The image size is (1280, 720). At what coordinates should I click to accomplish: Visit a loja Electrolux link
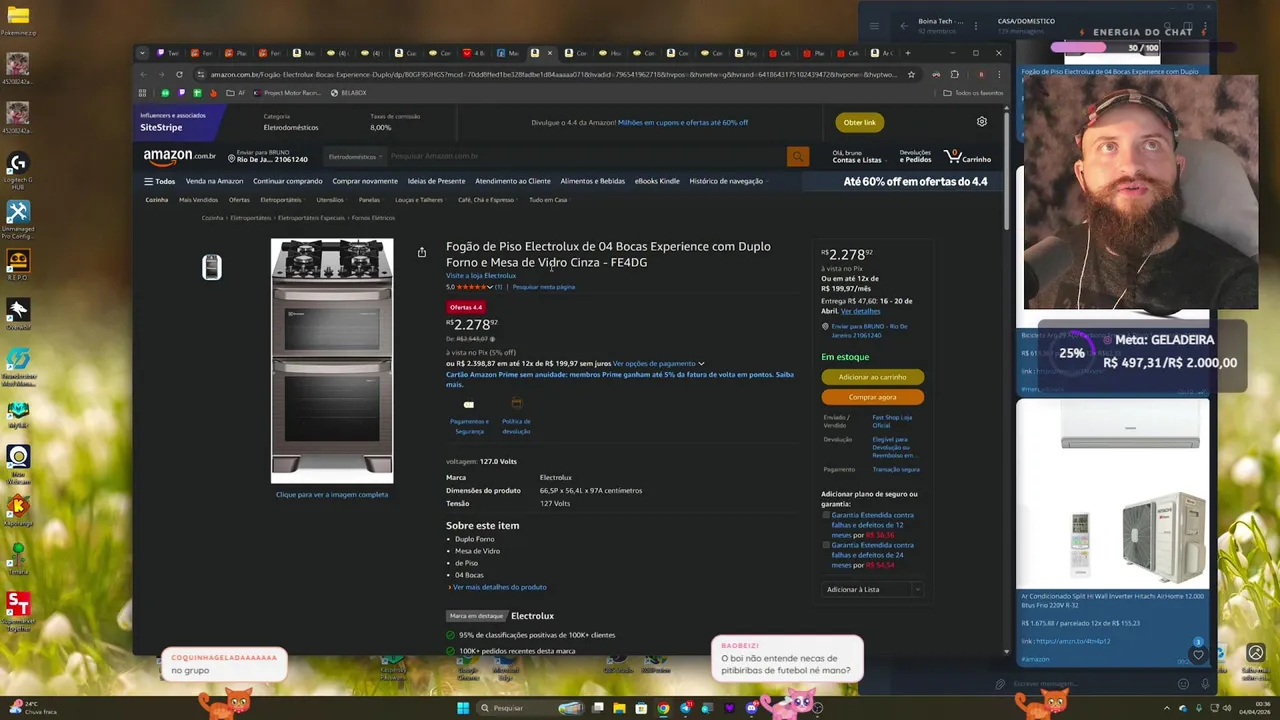[x=481, y=276]
